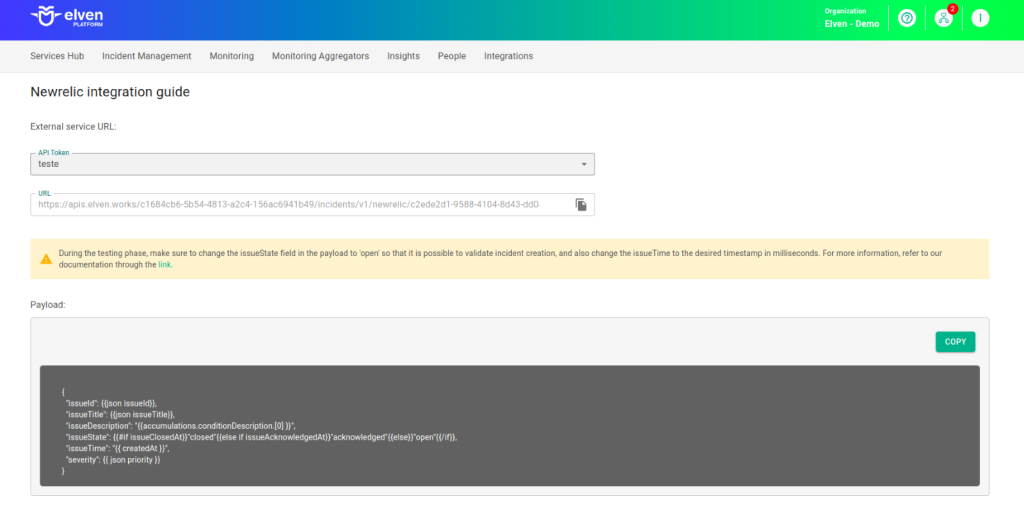This screenshot has width=1024, height=510.
Task: Open the Services Hub menu
Action: click(x=56, y=56)
